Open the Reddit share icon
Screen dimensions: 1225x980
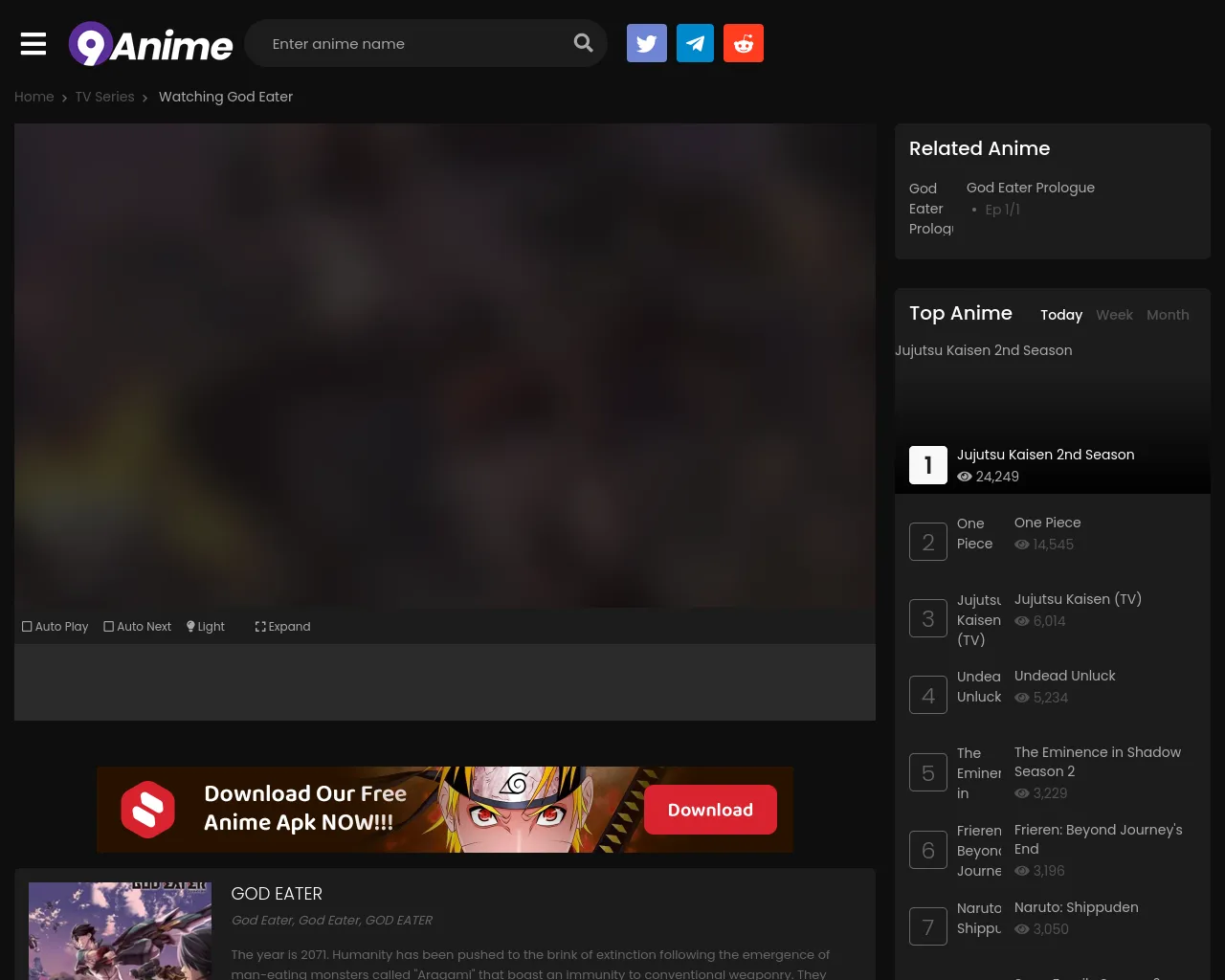pos(744,44)
